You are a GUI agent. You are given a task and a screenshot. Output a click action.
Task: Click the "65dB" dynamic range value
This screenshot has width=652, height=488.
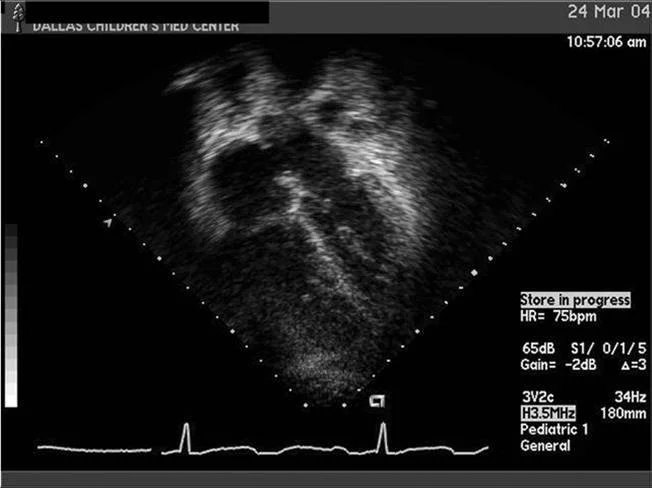click(x=538, y=348)
